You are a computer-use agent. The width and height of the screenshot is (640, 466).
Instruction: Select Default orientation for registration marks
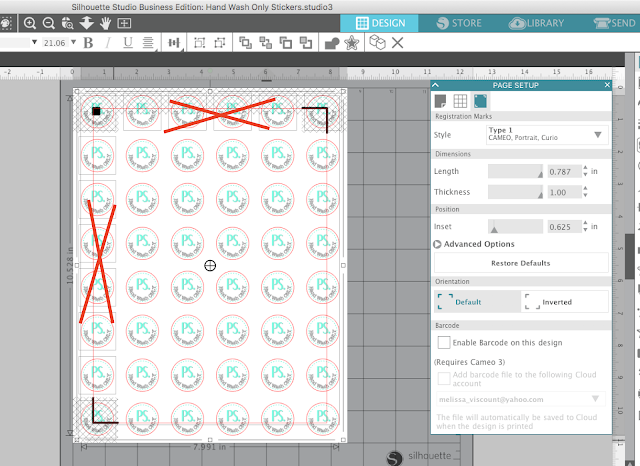pos(478,302)
